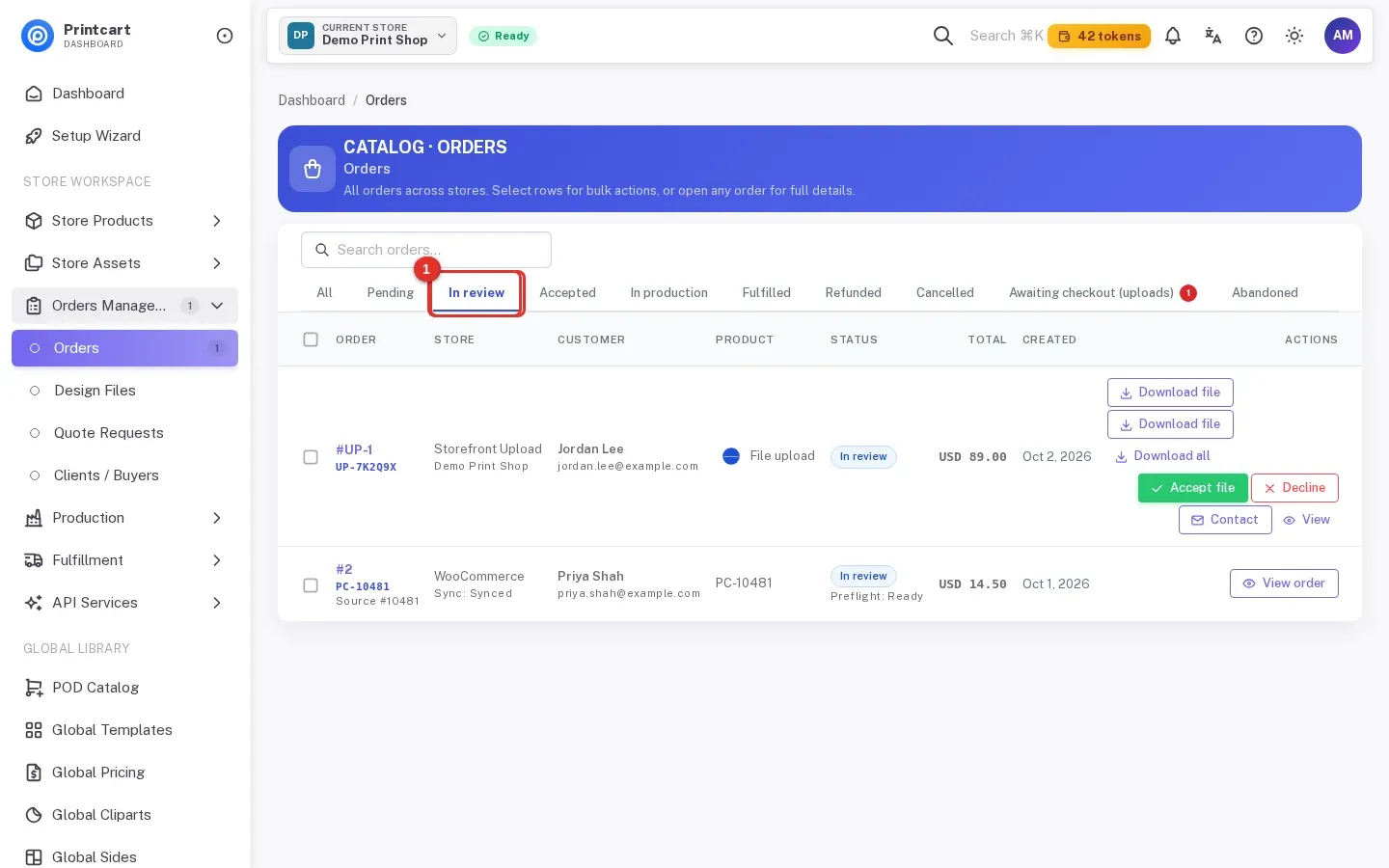Click View order for Priya Shah

click(1284, 583)
